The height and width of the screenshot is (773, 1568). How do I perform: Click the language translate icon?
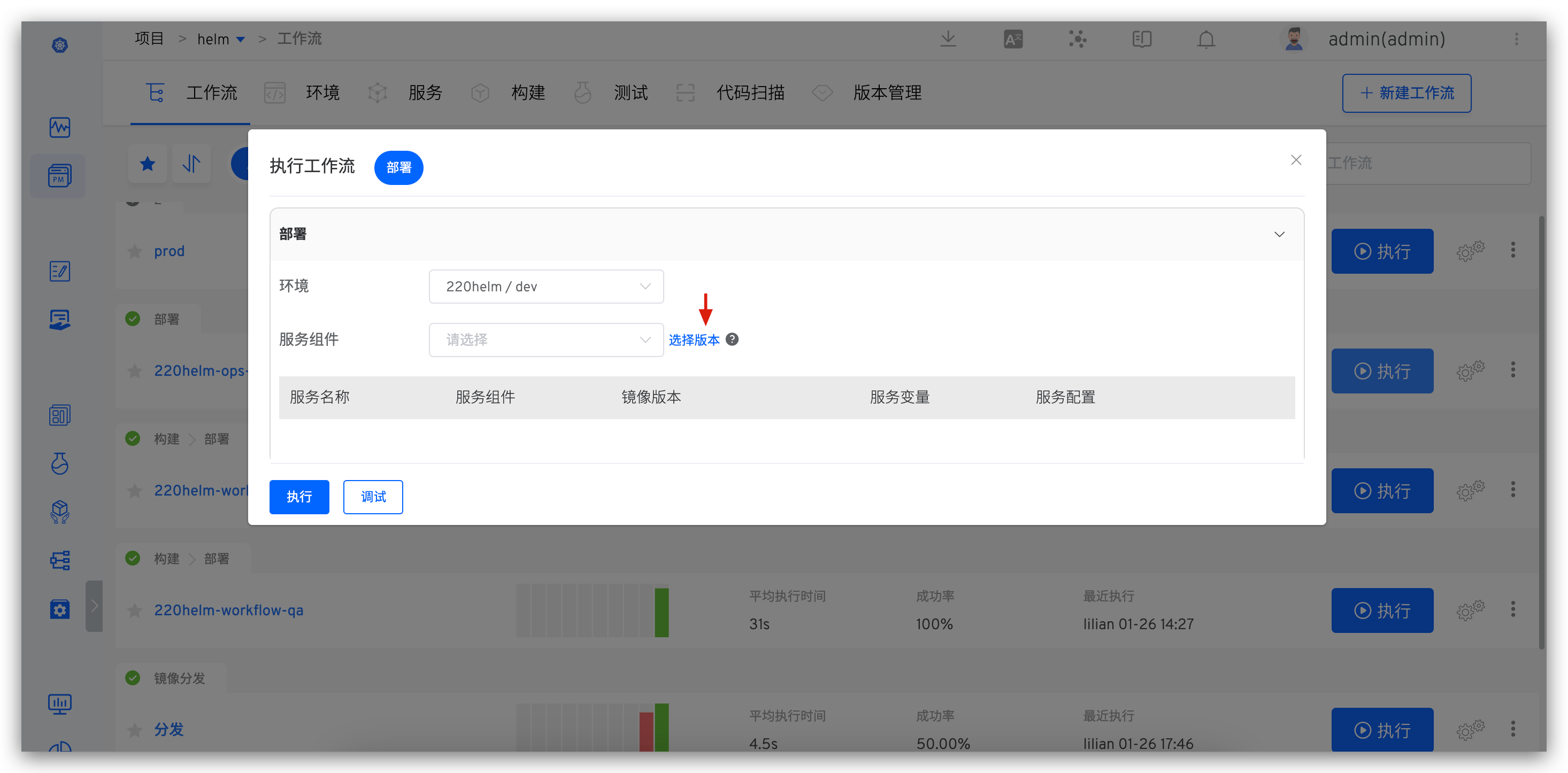click(x=1013, y=40)
